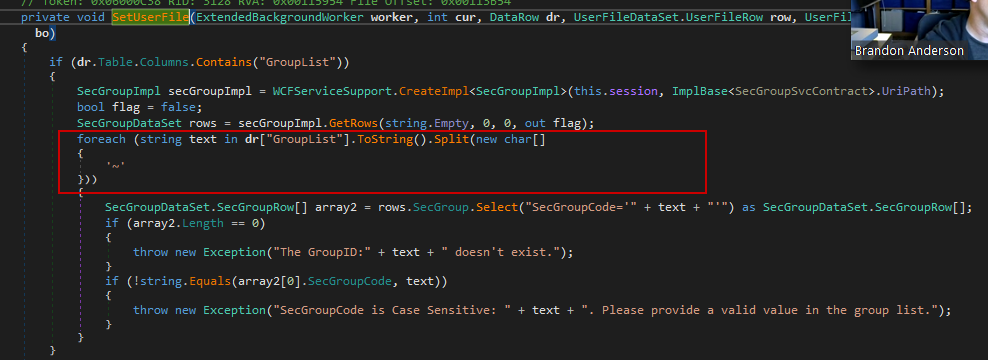This screenshot has width=988, height=360.
Task: Click the foreach keyword
Action: point(101,139)
